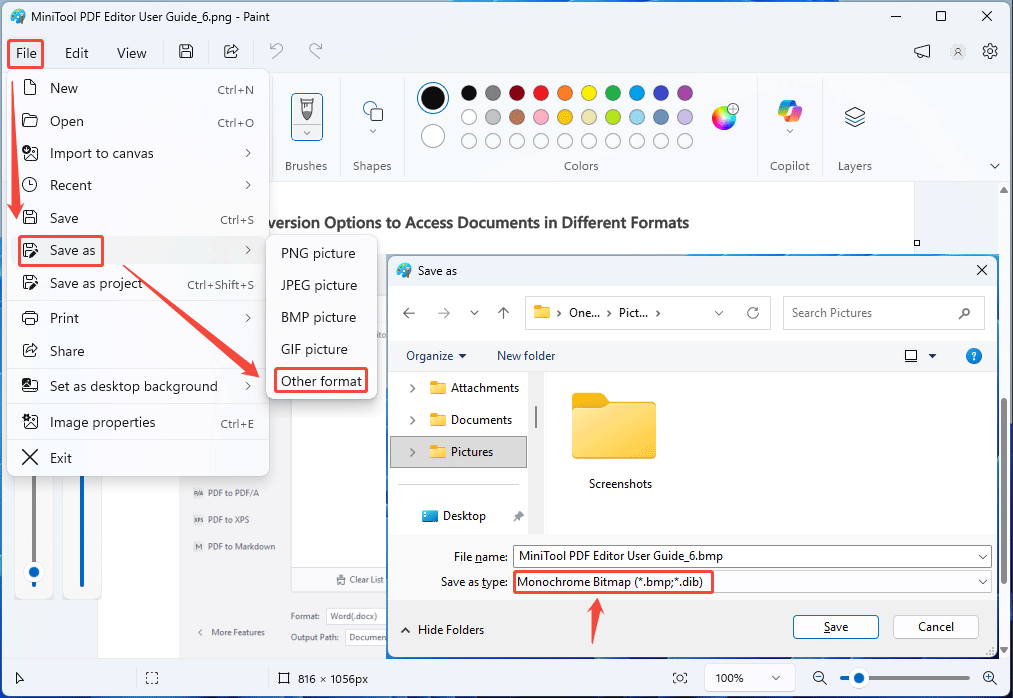
Task: Click the Back arrow in Save as dialog
Action: pos(409,313)
